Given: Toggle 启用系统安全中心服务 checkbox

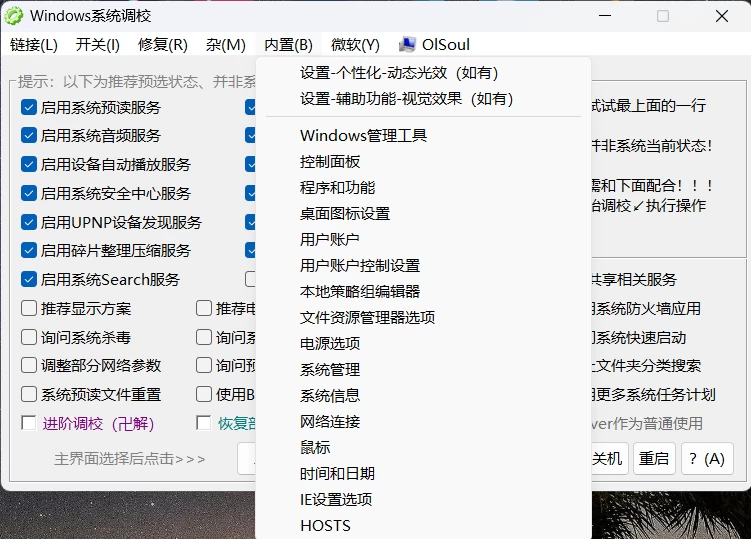Looking at the screenshot, I should [x=29, y=193].
